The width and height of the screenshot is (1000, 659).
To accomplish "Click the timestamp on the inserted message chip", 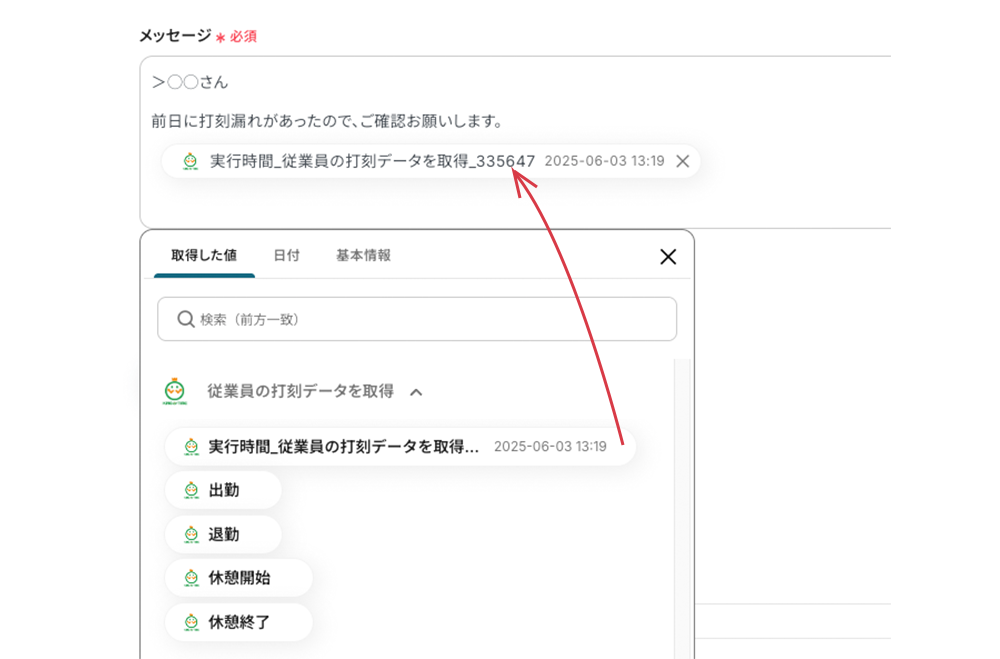I will (x=604, y=161).
